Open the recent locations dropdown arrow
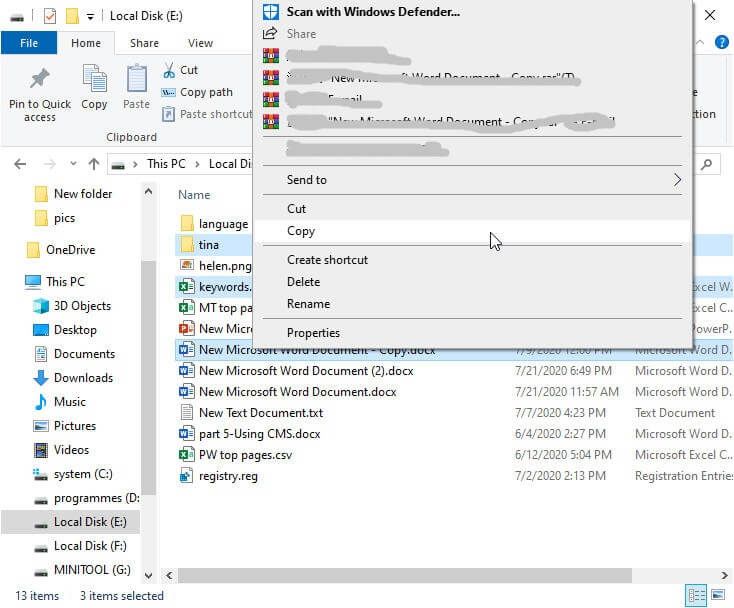This screenshot has width=734, height=608. point(73,164)
